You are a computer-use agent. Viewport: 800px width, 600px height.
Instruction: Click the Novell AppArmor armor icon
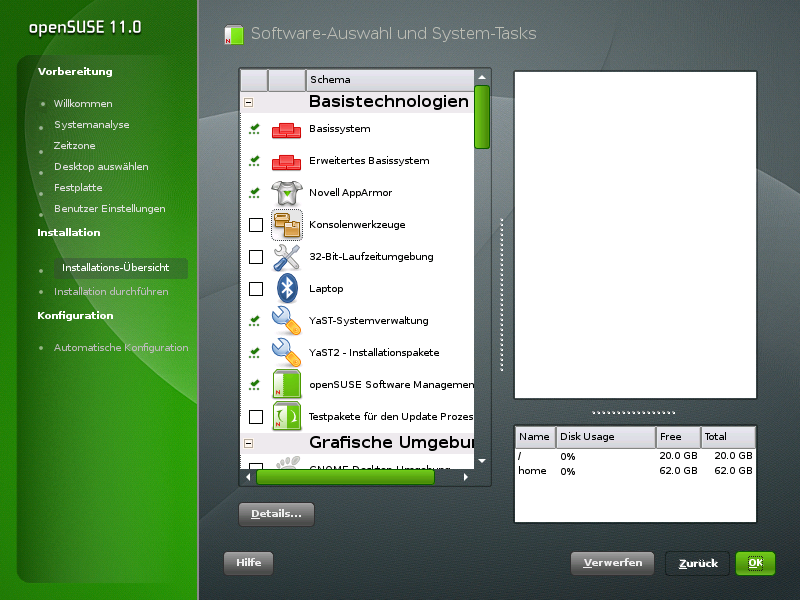coord(287,193)
